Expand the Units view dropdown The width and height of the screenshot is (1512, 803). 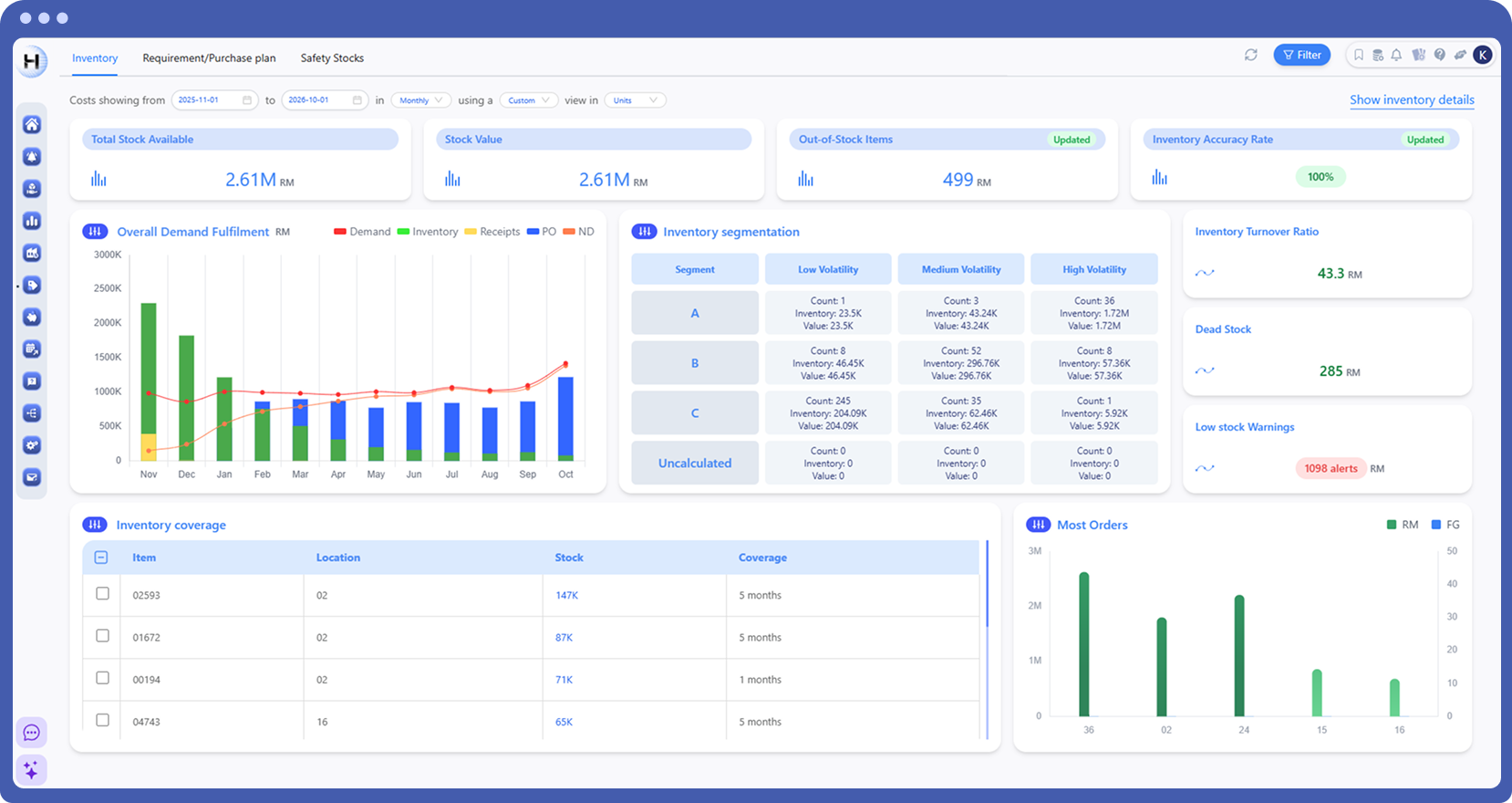coord(635,100)
